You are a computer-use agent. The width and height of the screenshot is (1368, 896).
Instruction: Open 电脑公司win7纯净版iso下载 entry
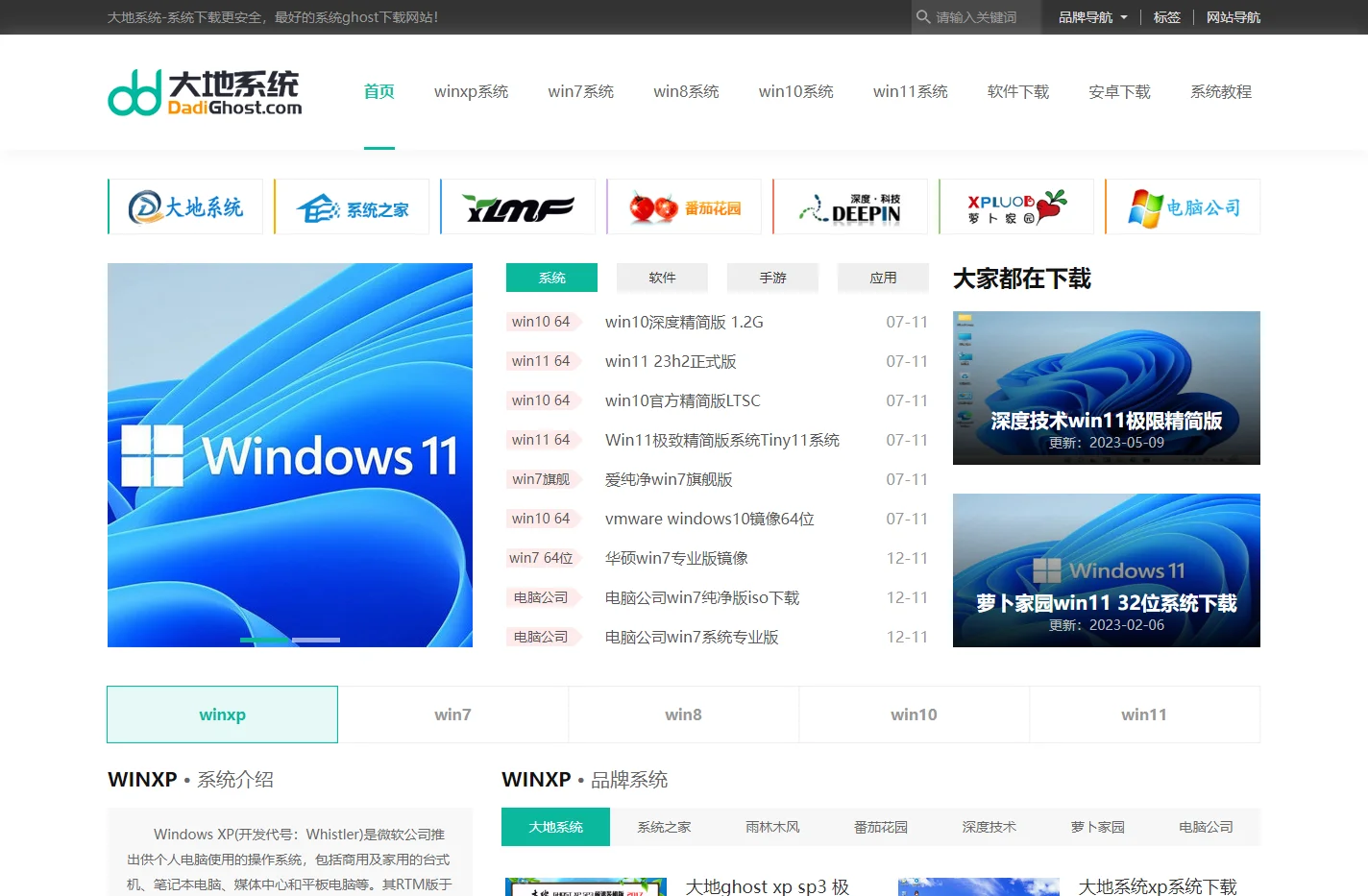(x=702, y=597)
